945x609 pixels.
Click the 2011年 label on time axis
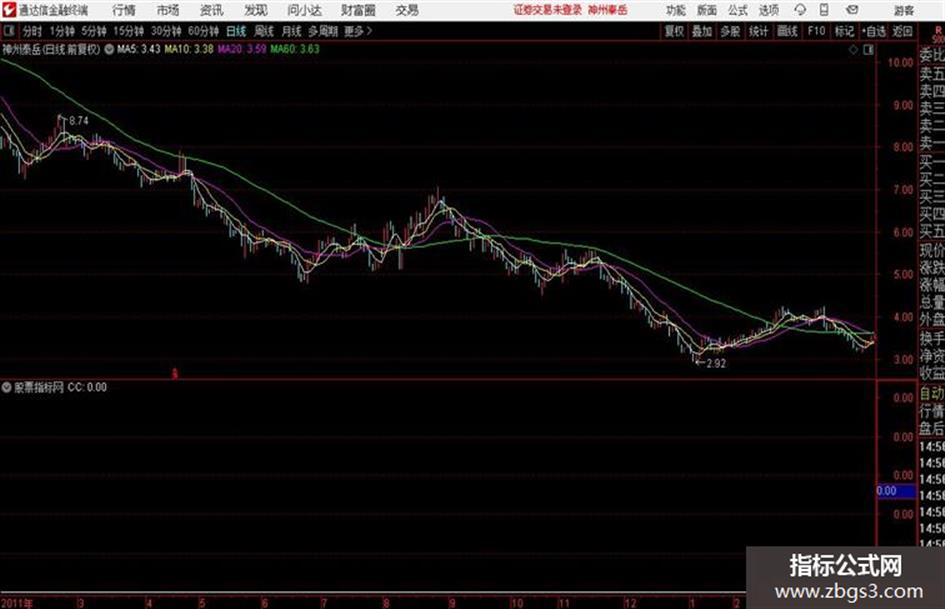[x=16, y=603]
